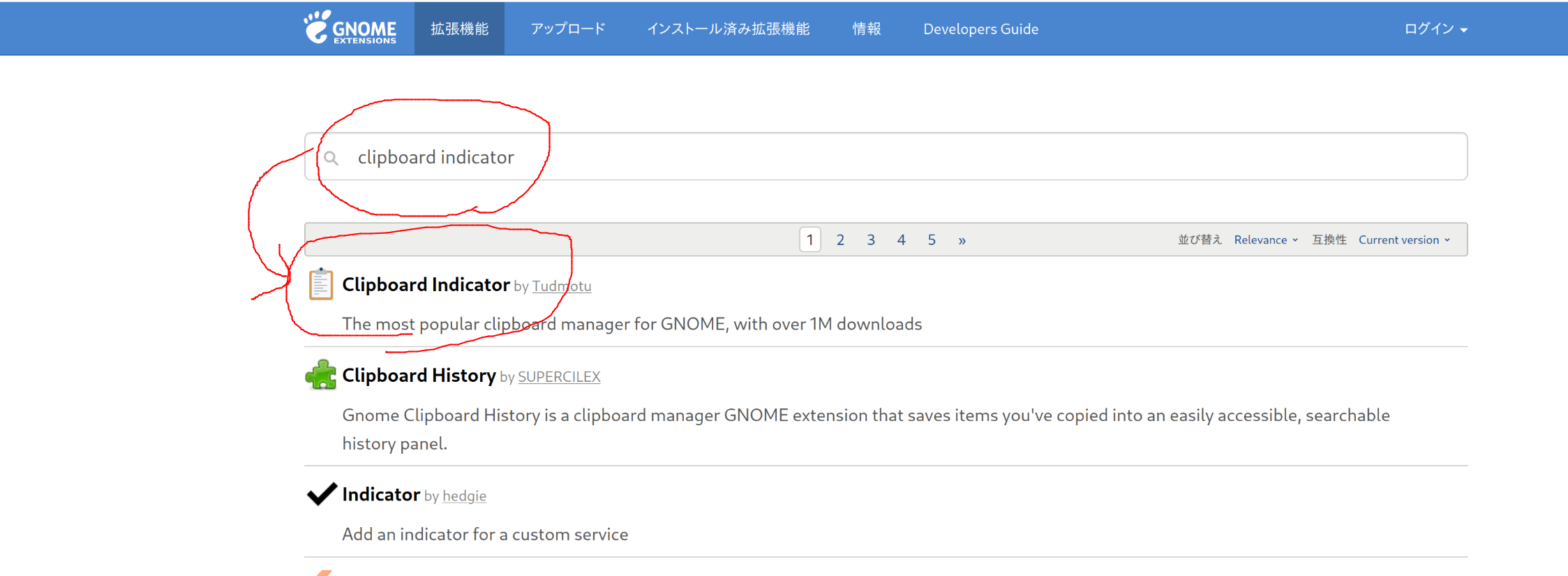Click text 'The most popular clipboard manager for GNOME'

coord(534,324)
